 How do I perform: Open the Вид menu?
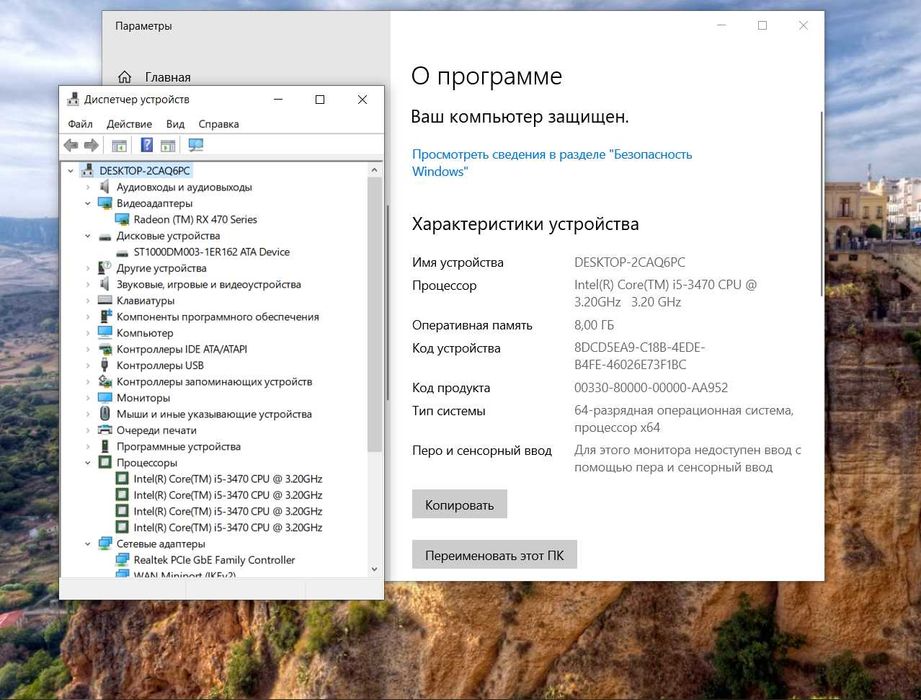click(175, 124)
